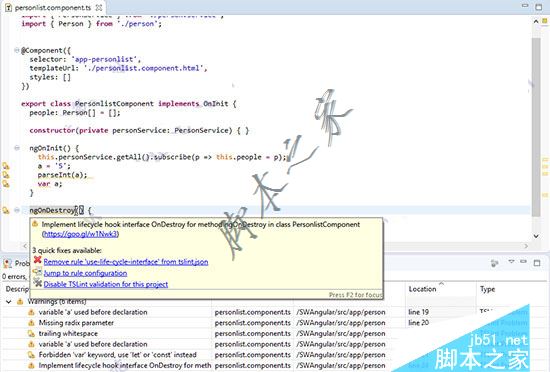
Task: Click warning marker beside a = '5' line
Action: [6, 166]
